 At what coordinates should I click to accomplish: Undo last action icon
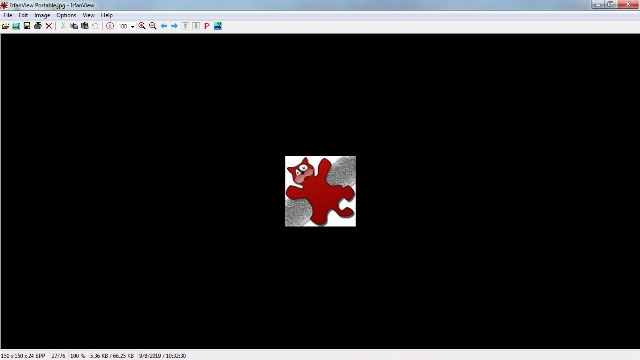pos(95,26)
